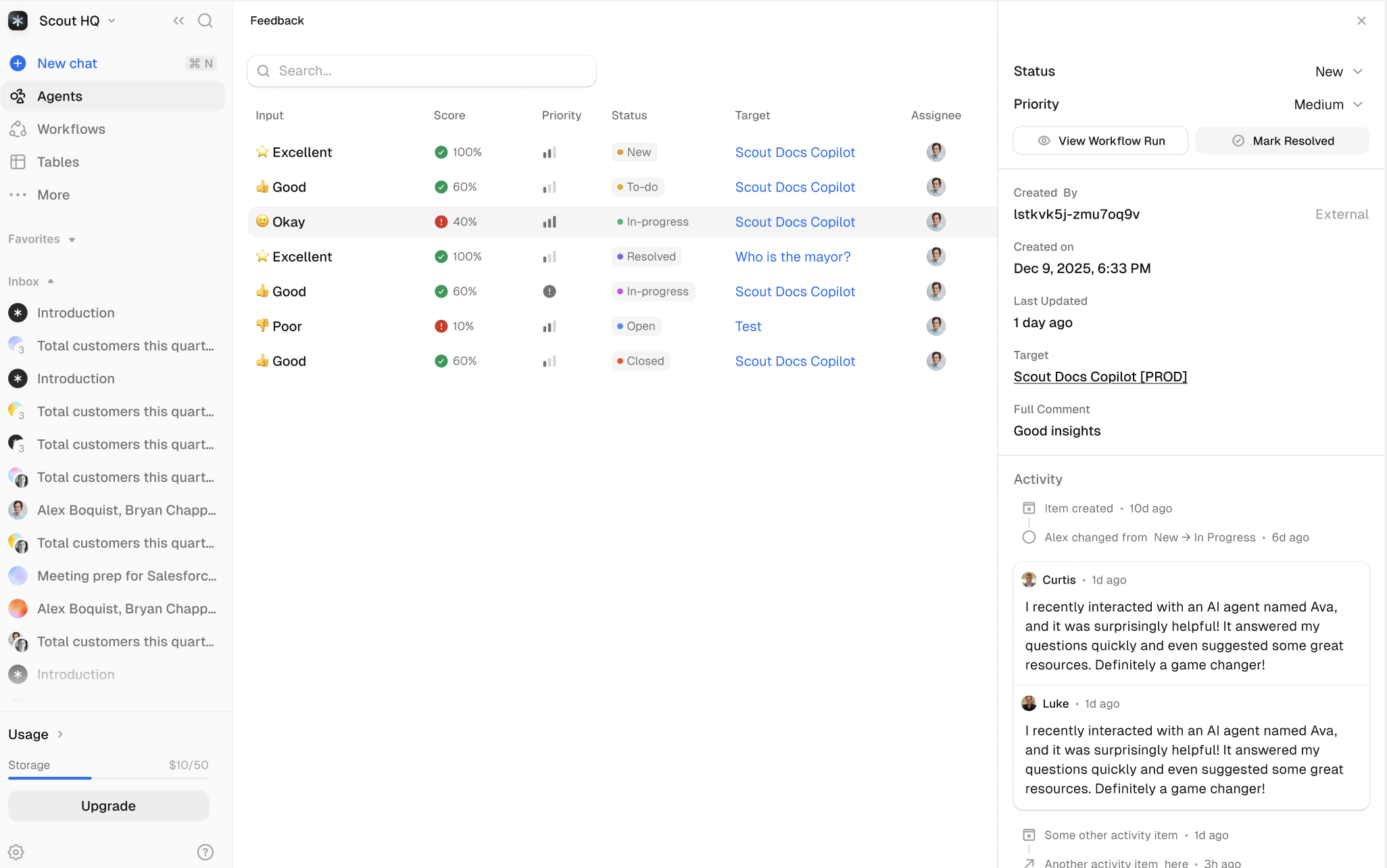Open the Scout HQ workspace switcher chevron
Viewport: 1387px width, 868px height.
[x=112, y=20]
